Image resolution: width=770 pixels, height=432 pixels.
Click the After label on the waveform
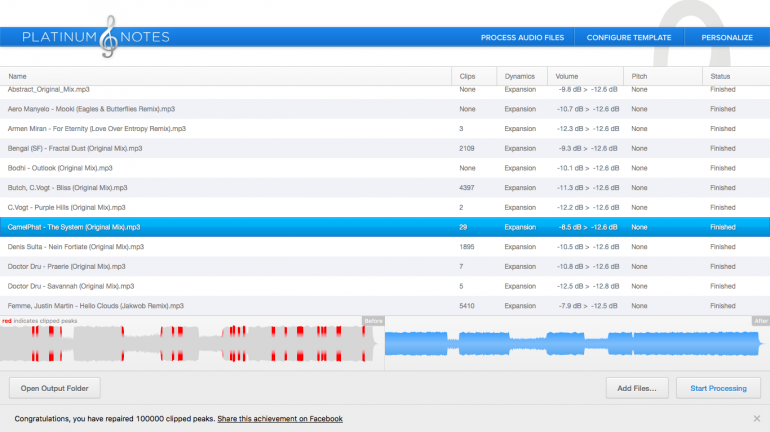coord(761,321)
